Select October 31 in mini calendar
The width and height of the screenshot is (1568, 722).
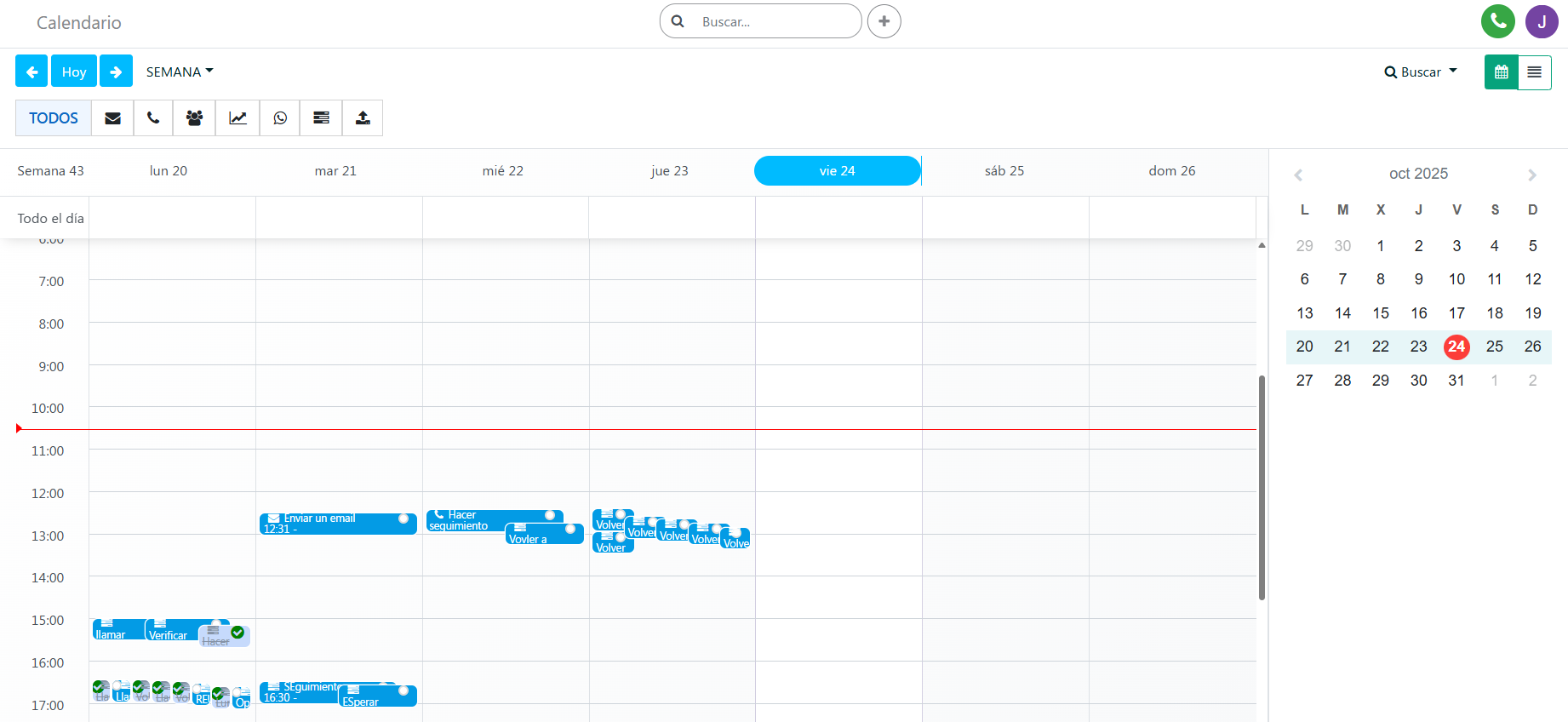(1456, 381)
